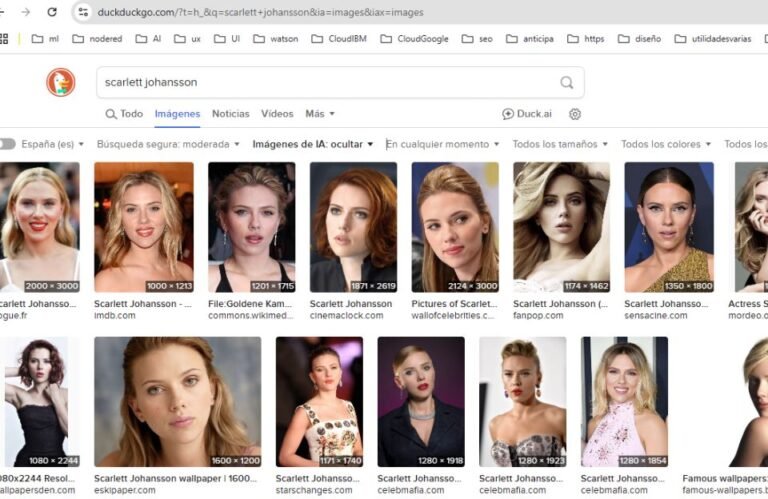The width and height of the screenshot is (768, 499).
Task: Open the 'anticipa' bookmark folder
Action: coord(530,39)
